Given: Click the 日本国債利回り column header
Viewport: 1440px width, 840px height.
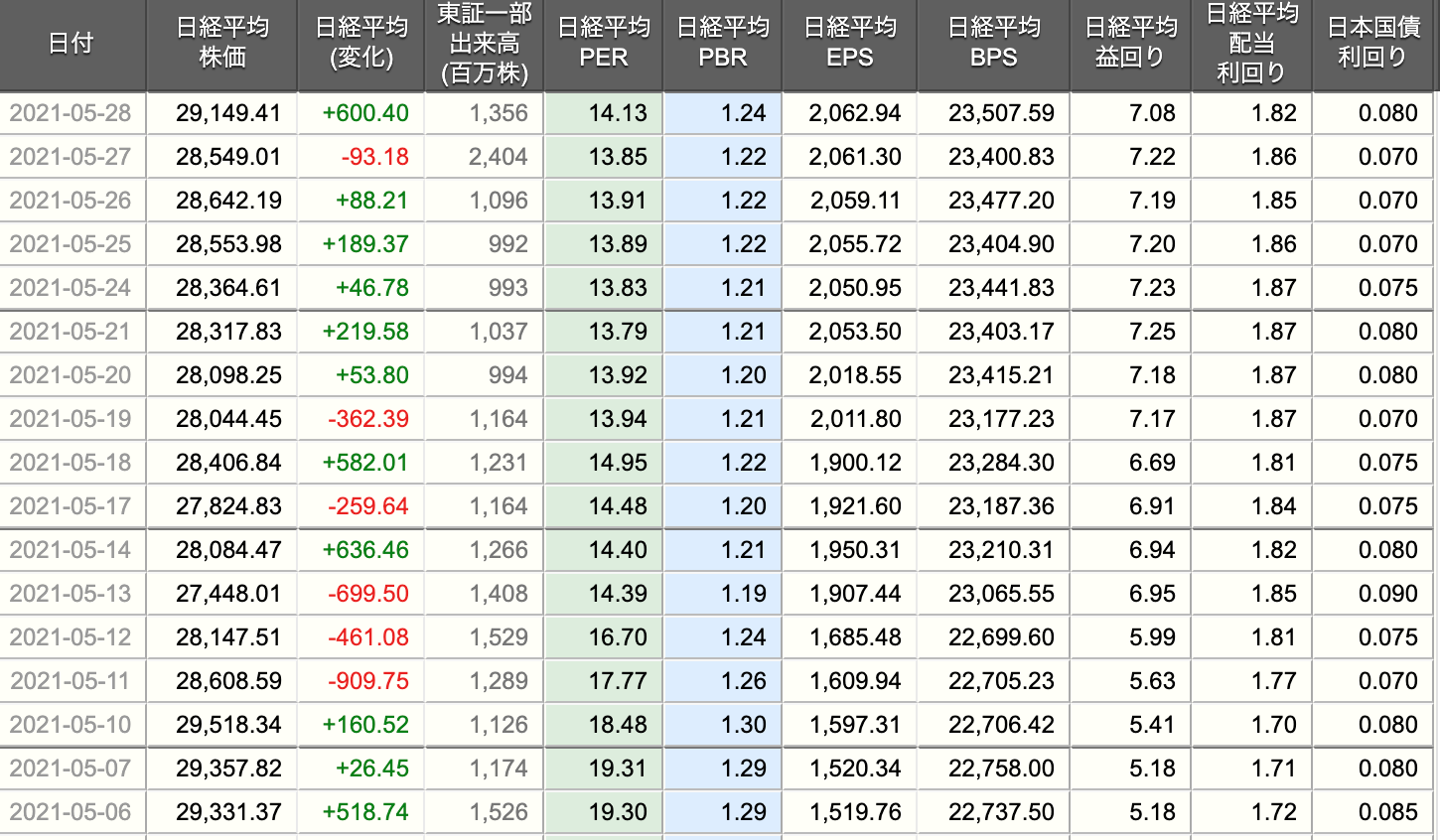Looking at the screenshot, I should [x=1374, y=44].
